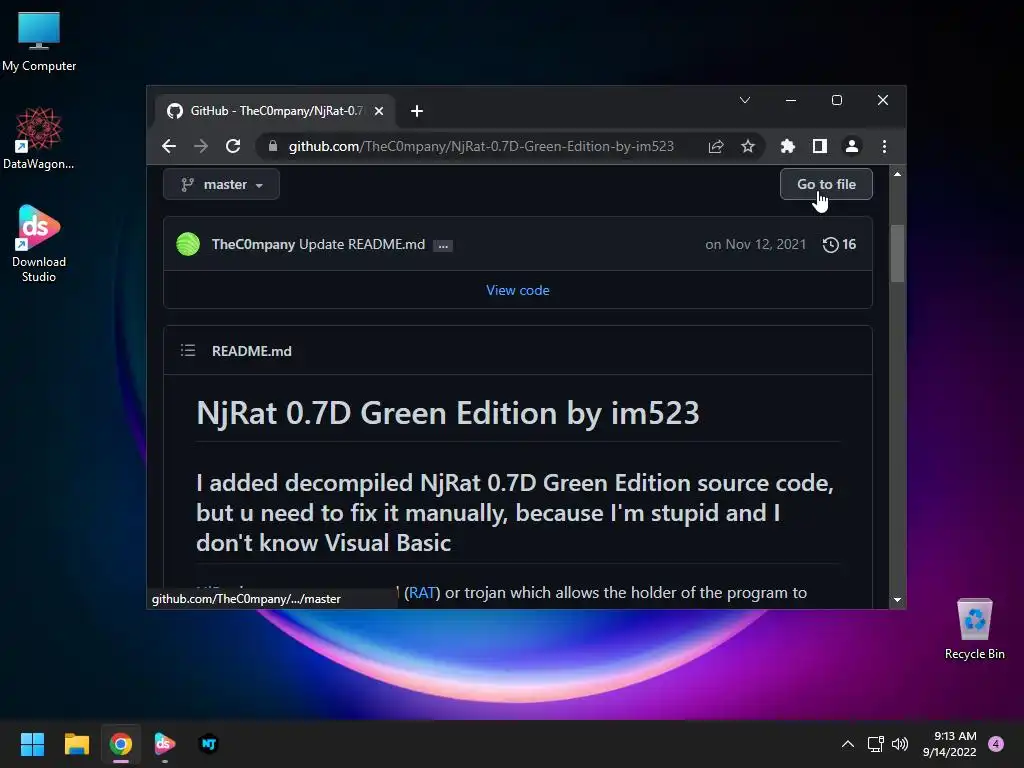
Task: Select the GitHub - TheC0mpany/NjRat tab
Action: [274, 111]
